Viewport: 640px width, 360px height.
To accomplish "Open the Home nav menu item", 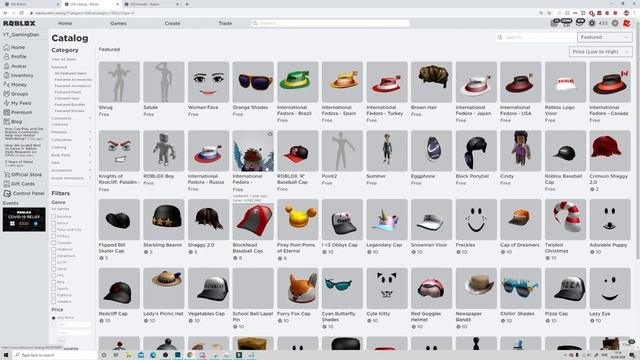I will [65, 23].
